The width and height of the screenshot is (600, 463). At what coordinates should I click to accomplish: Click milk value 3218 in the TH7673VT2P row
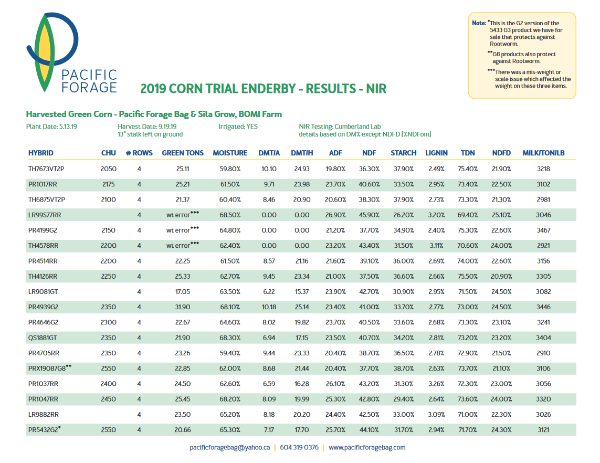[543, 169]
